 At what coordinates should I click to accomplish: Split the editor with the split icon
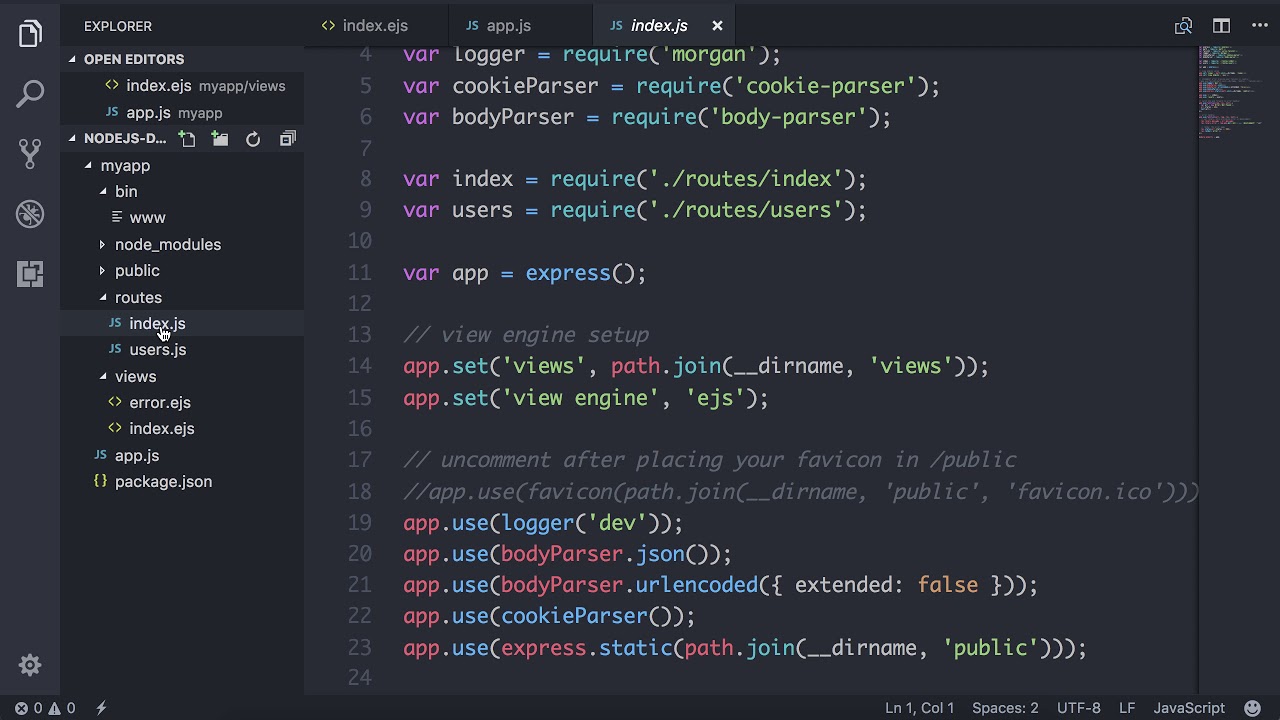pos(1221,26)
